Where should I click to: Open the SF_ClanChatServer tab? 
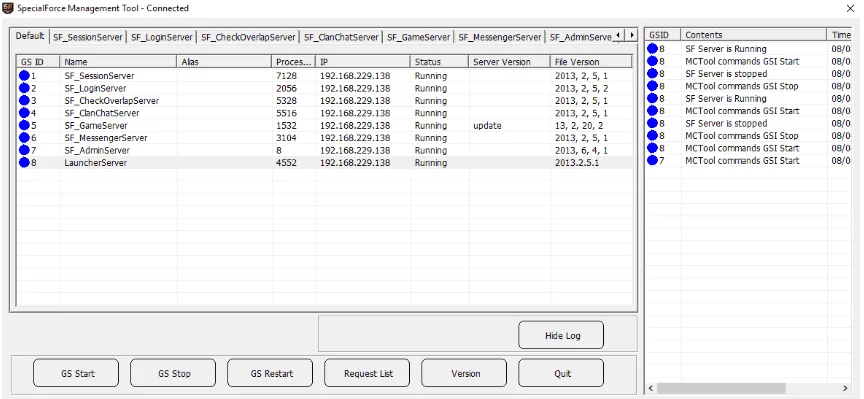341,37
